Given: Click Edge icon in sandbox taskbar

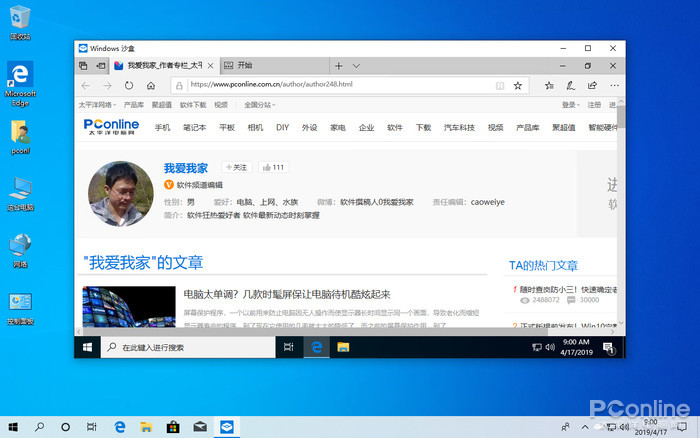Looking at the screenshot, I should pos(315,347).
